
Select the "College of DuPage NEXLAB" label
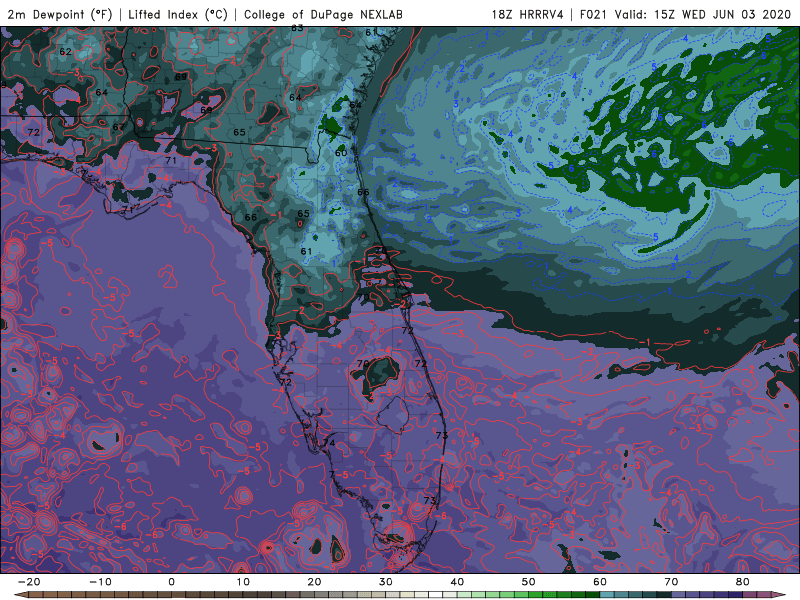(x=323, y=14)
